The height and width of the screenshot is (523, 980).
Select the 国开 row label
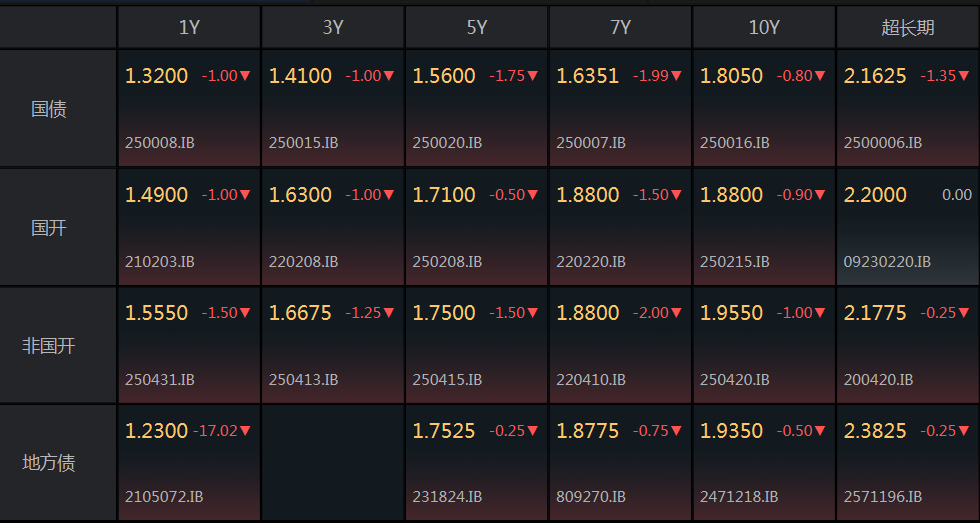(x=49, y=228)
